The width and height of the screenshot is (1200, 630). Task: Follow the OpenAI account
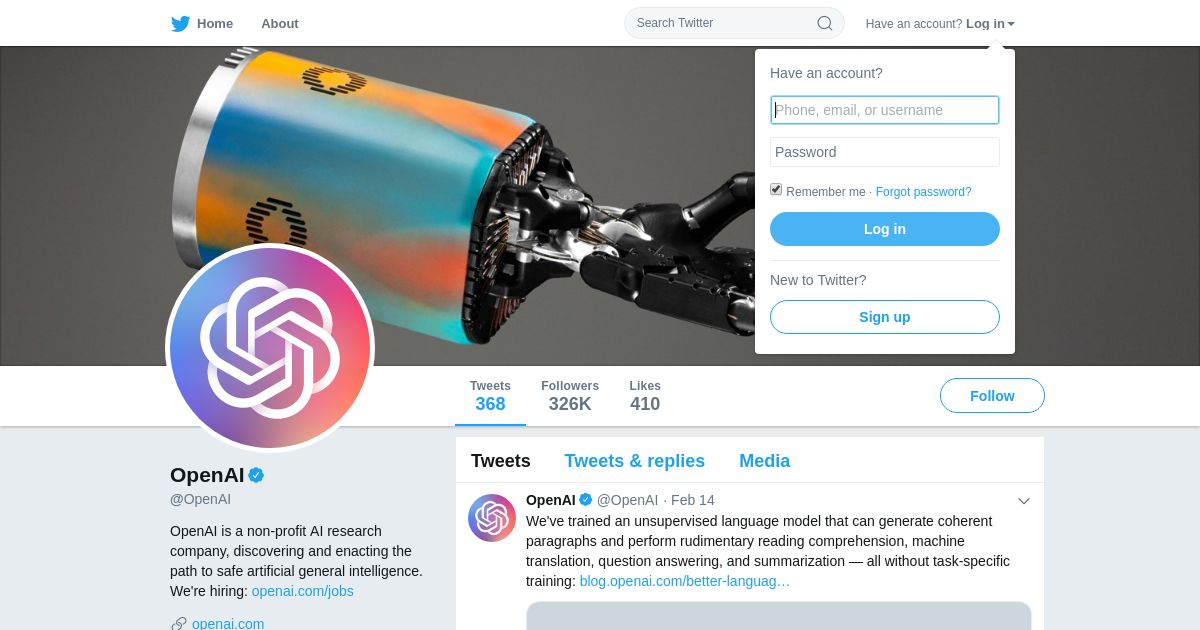click(x=992, y=396)
